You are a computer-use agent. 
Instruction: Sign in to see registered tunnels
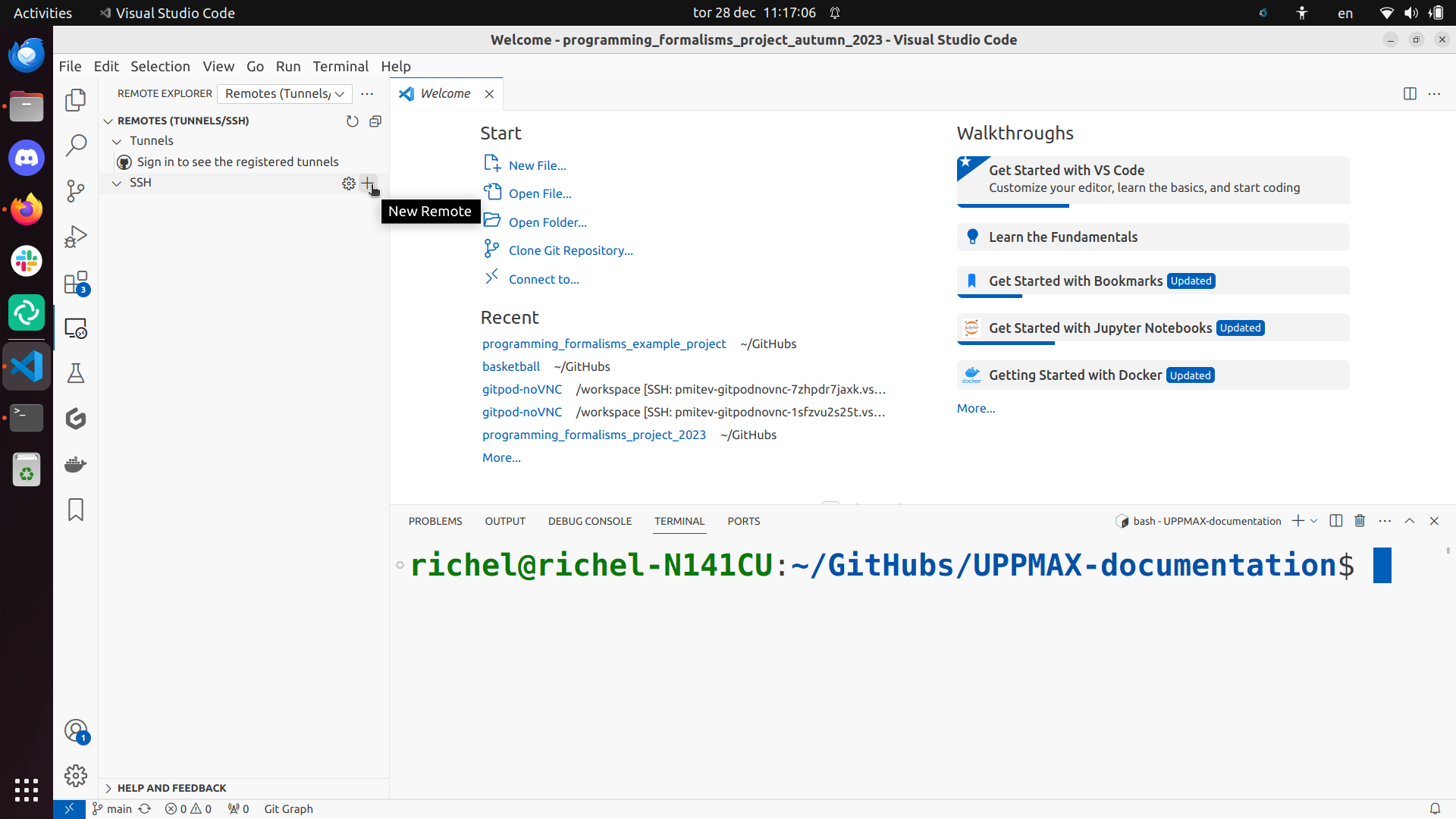238,162
